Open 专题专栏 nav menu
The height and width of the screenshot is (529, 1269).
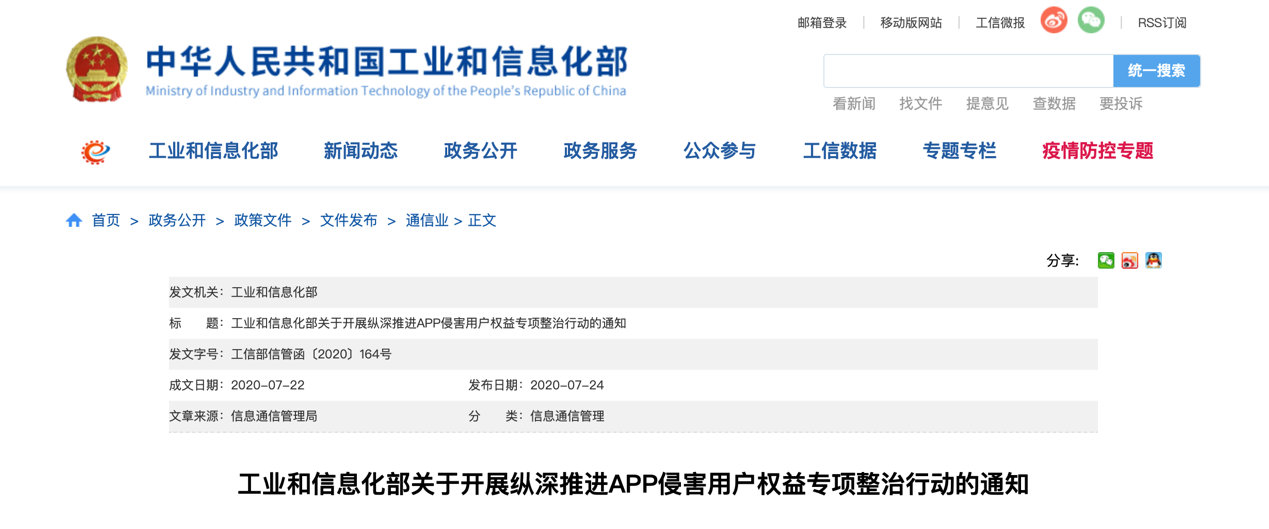[960, 151]
